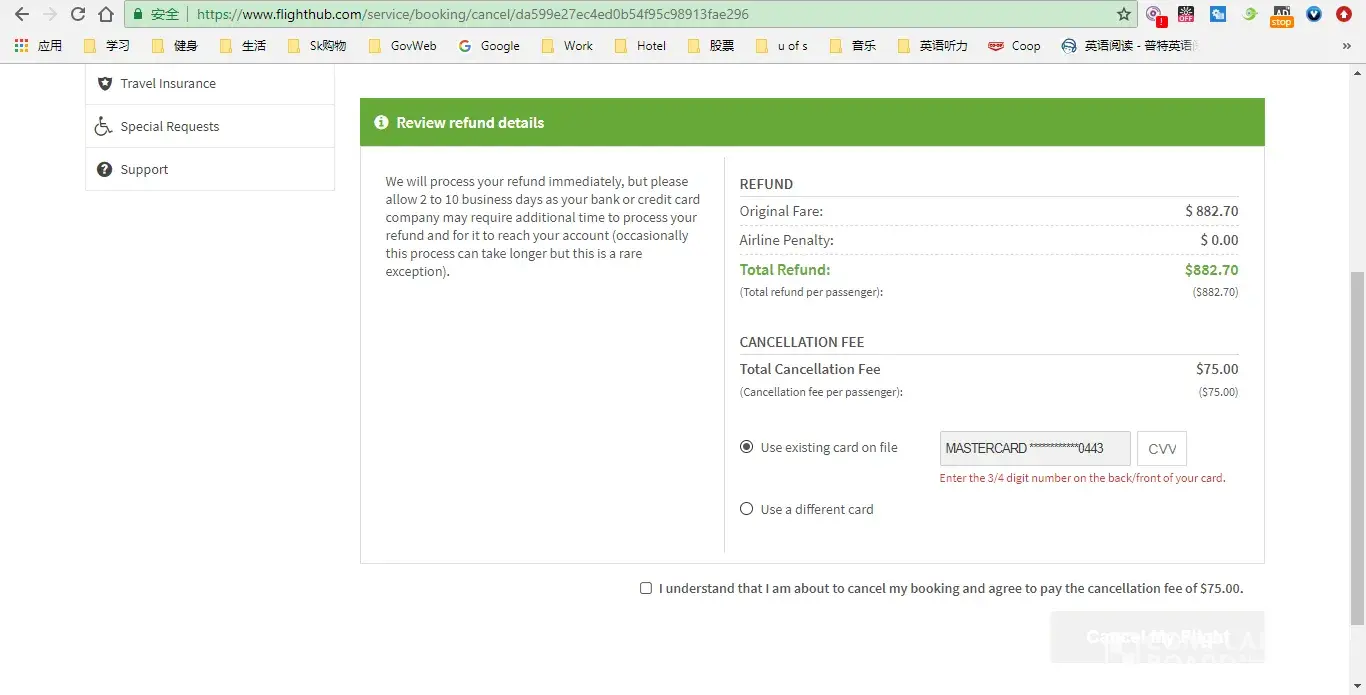1366x695 pixels.
Task: Click the Cancel my Flight button
Action: tap(1157, 637)
